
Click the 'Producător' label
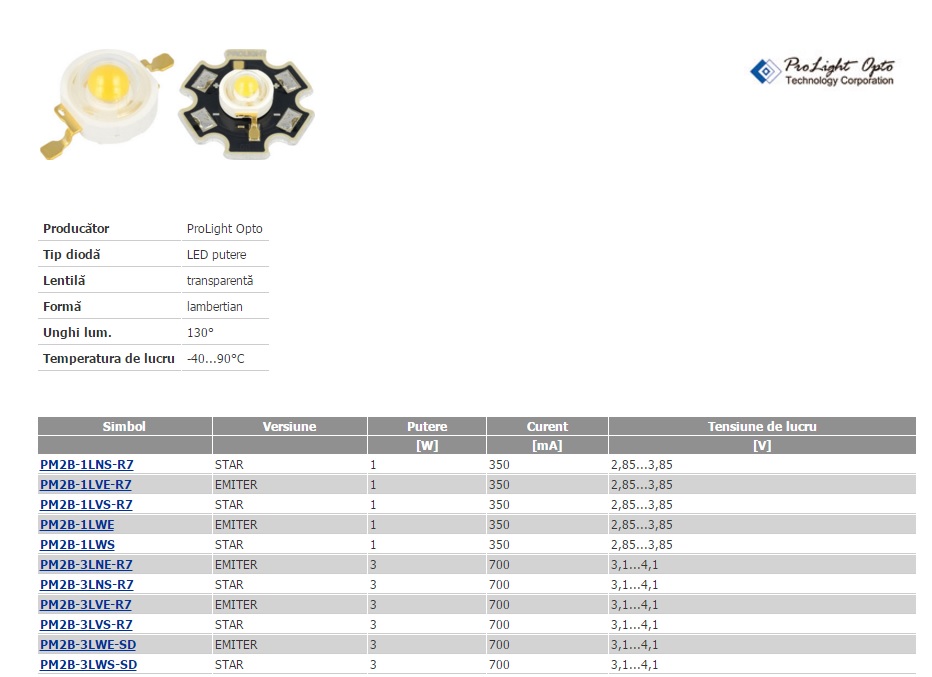(76, 229)
